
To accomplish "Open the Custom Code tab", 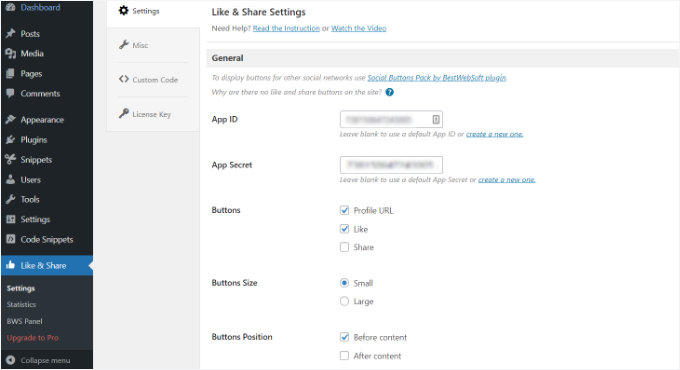I will click(153, 80).
